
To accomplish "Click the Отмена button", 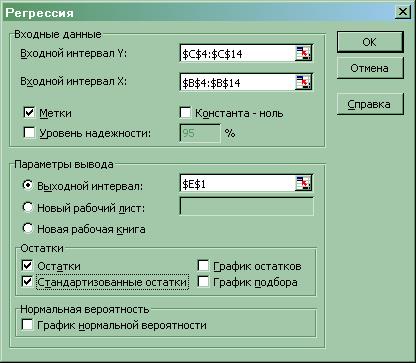I will (x=370, y=68).
